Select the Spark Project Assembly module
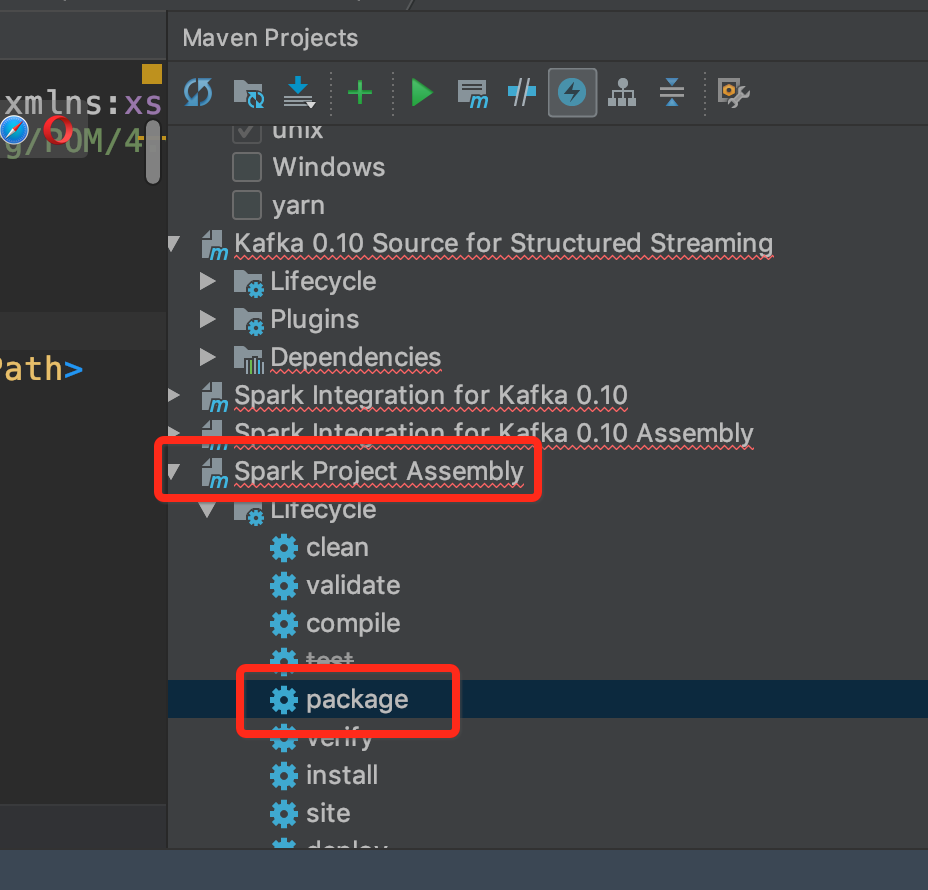This screenshot has height=890, width=928. click(379, 472)
